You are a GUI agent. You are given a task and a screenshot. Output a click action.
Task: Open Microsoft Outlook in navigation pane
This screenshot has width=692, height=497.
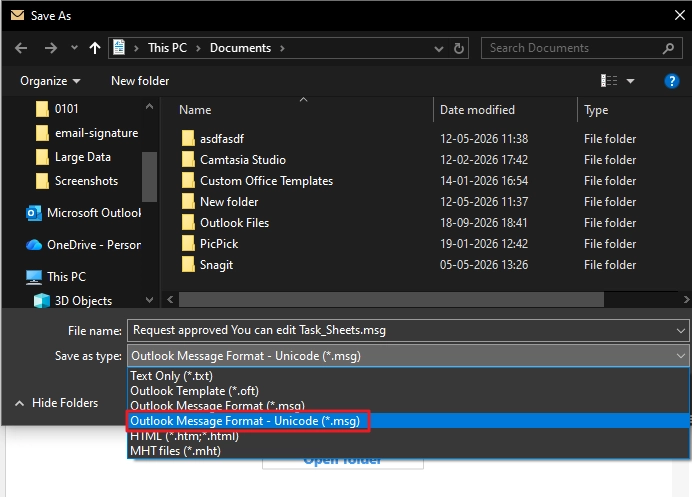(94, 213)
